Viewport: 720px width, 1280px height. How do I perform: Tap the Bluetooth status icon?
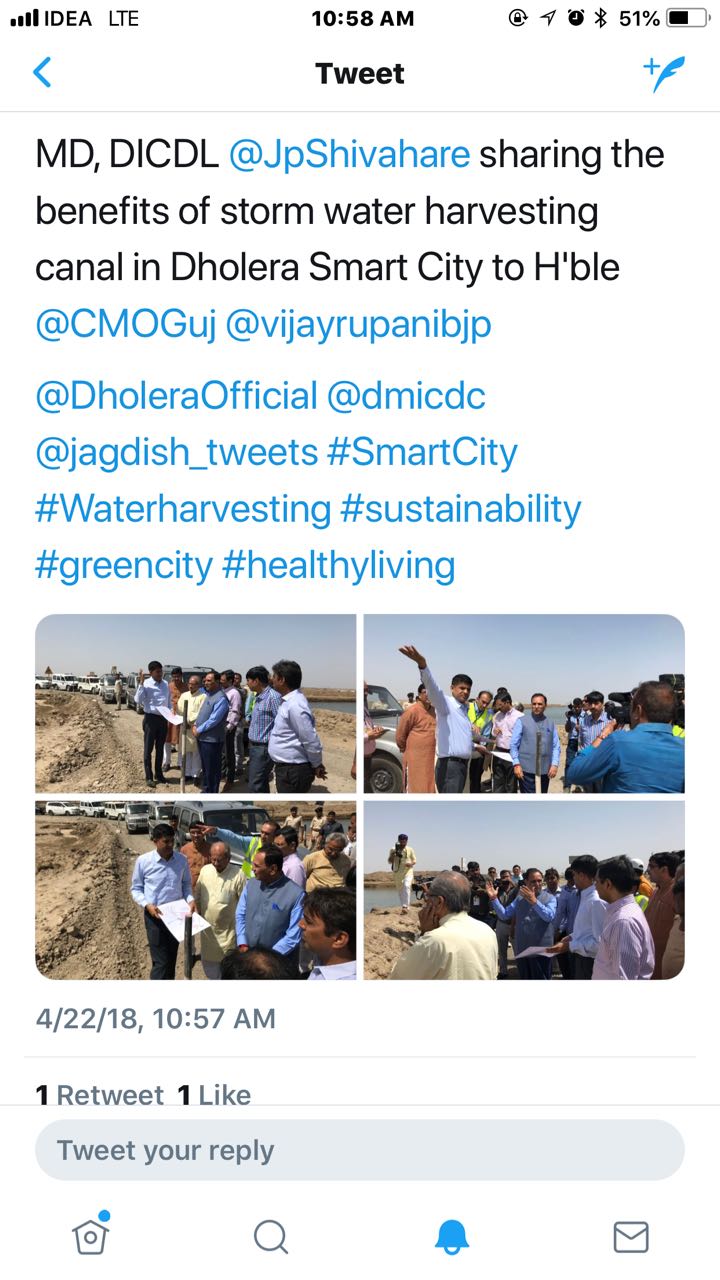click(601, 18)
